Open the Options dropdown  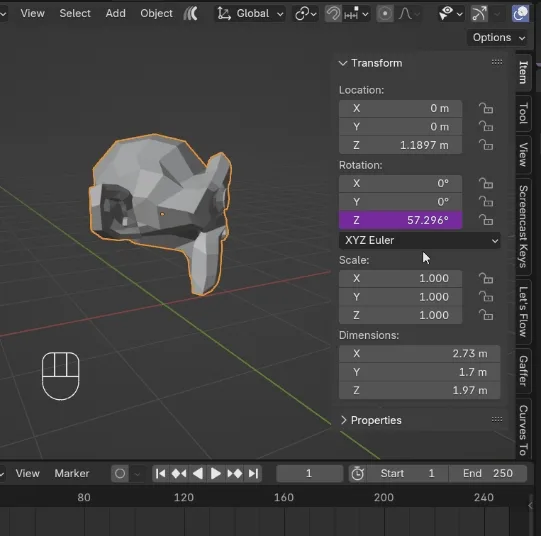pos(498,37)
